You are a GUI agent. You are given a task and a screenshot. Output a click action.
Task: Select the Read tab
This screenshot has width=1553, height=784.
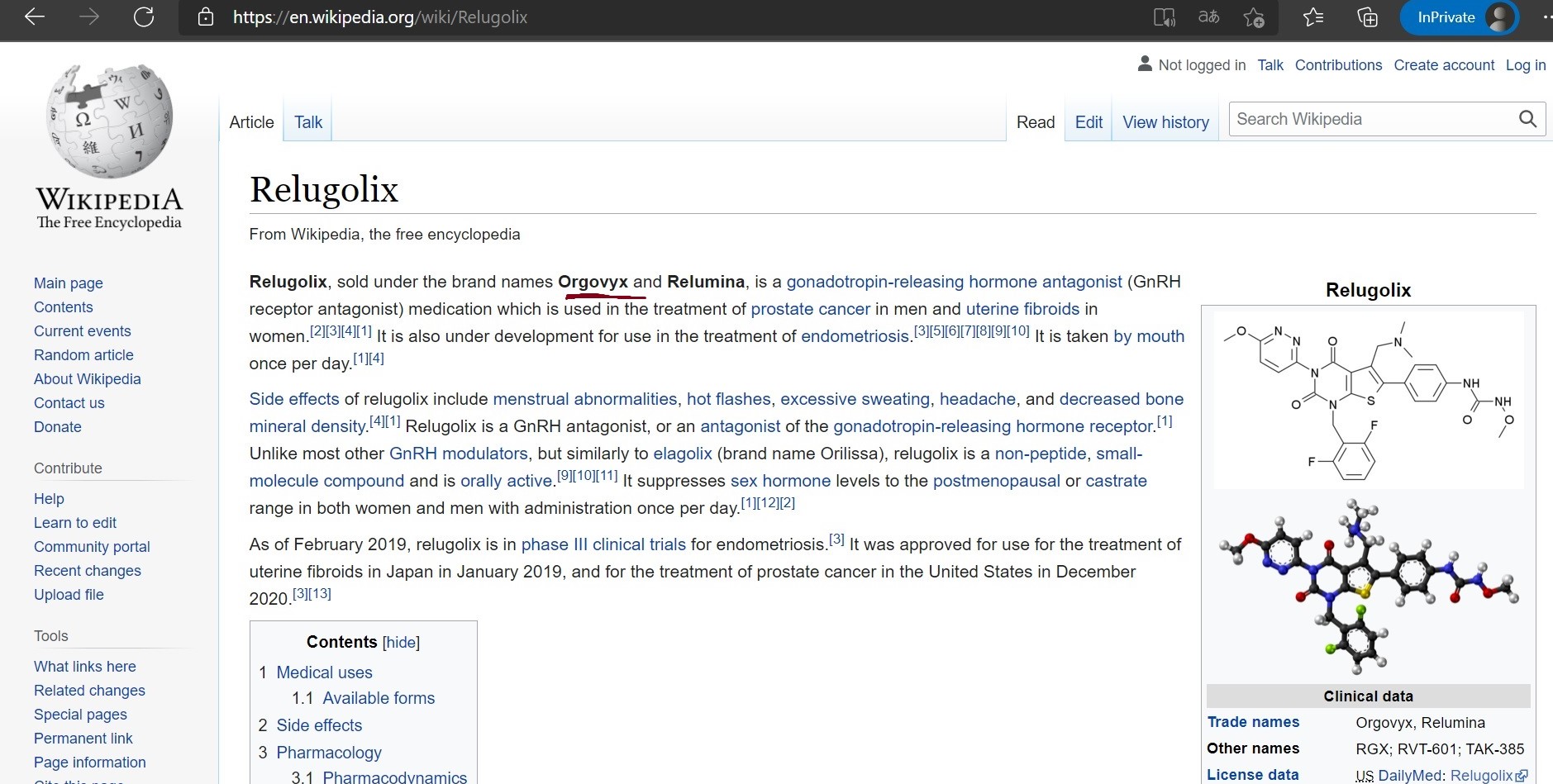pos(1036,122)
